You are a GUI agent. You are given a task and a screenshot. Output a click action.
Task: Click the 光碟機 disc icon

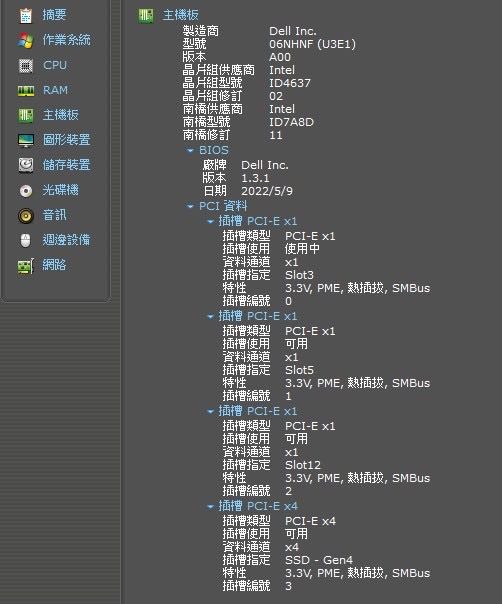point(26,190)
